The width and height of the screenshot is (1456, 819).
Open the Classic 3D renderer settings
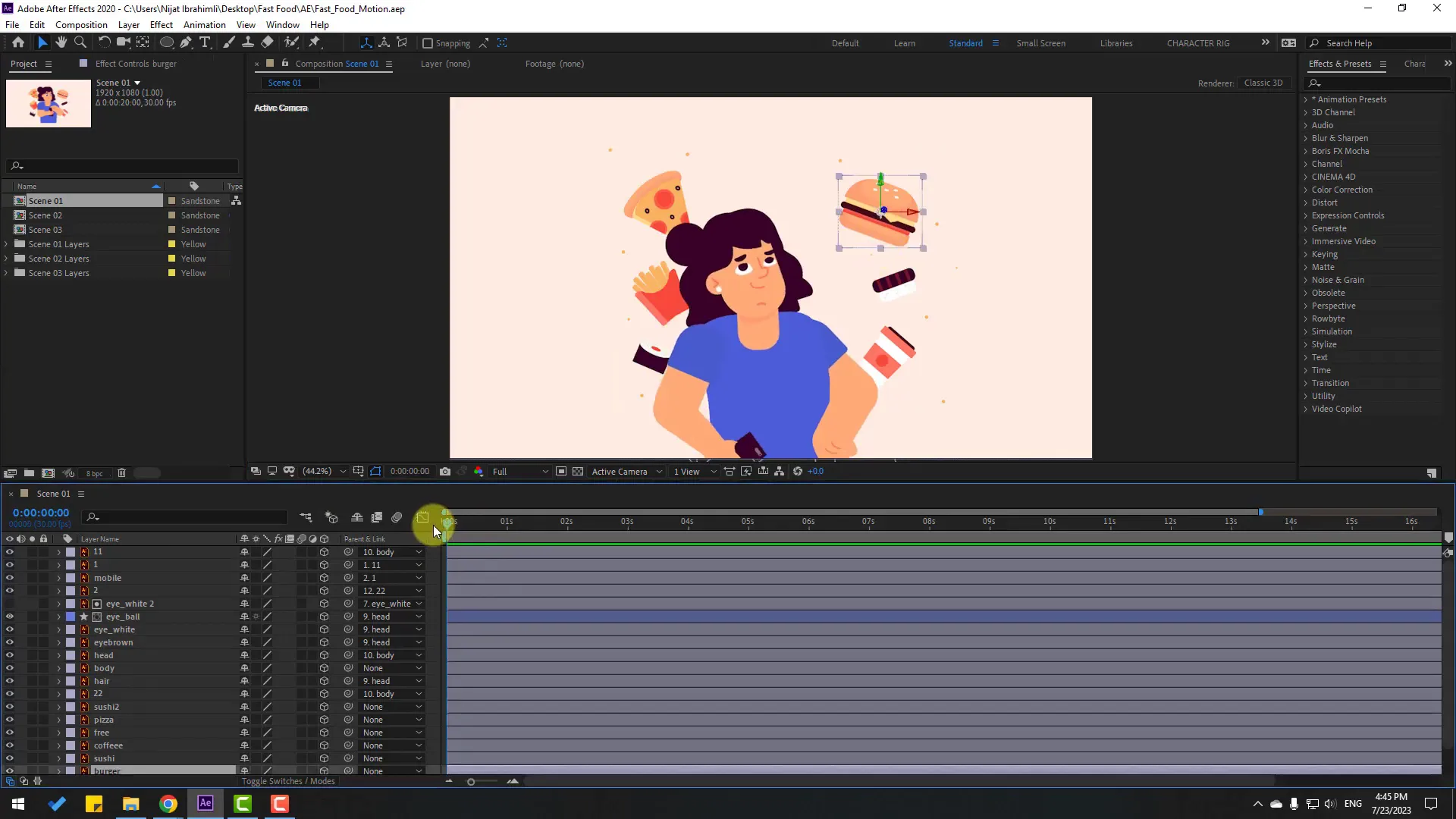[1263, 83]
